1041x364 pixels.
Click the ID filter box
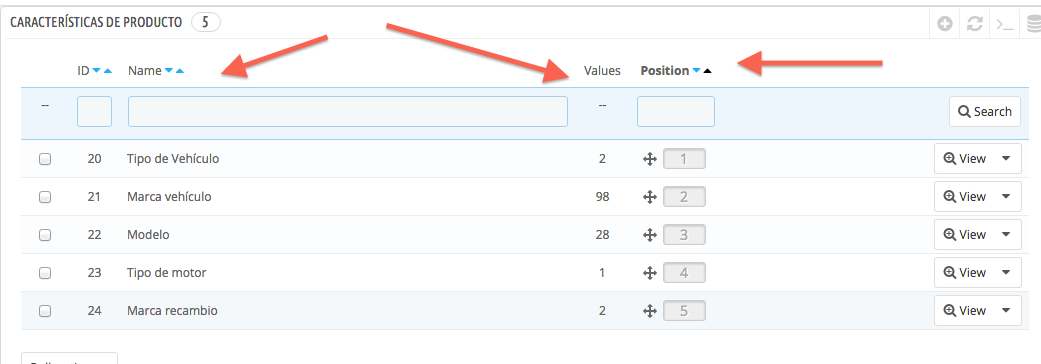point(94,112)
